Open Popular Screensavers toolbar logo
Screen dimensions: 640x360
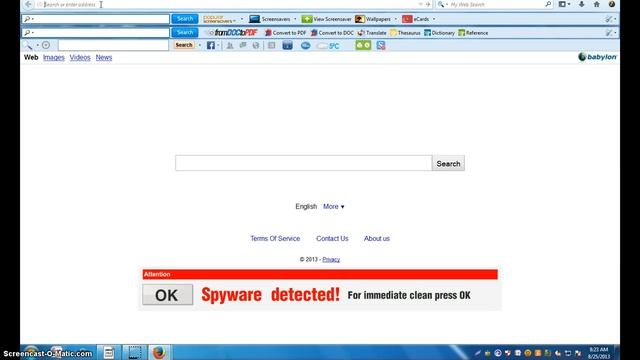[x=220, y=19]
